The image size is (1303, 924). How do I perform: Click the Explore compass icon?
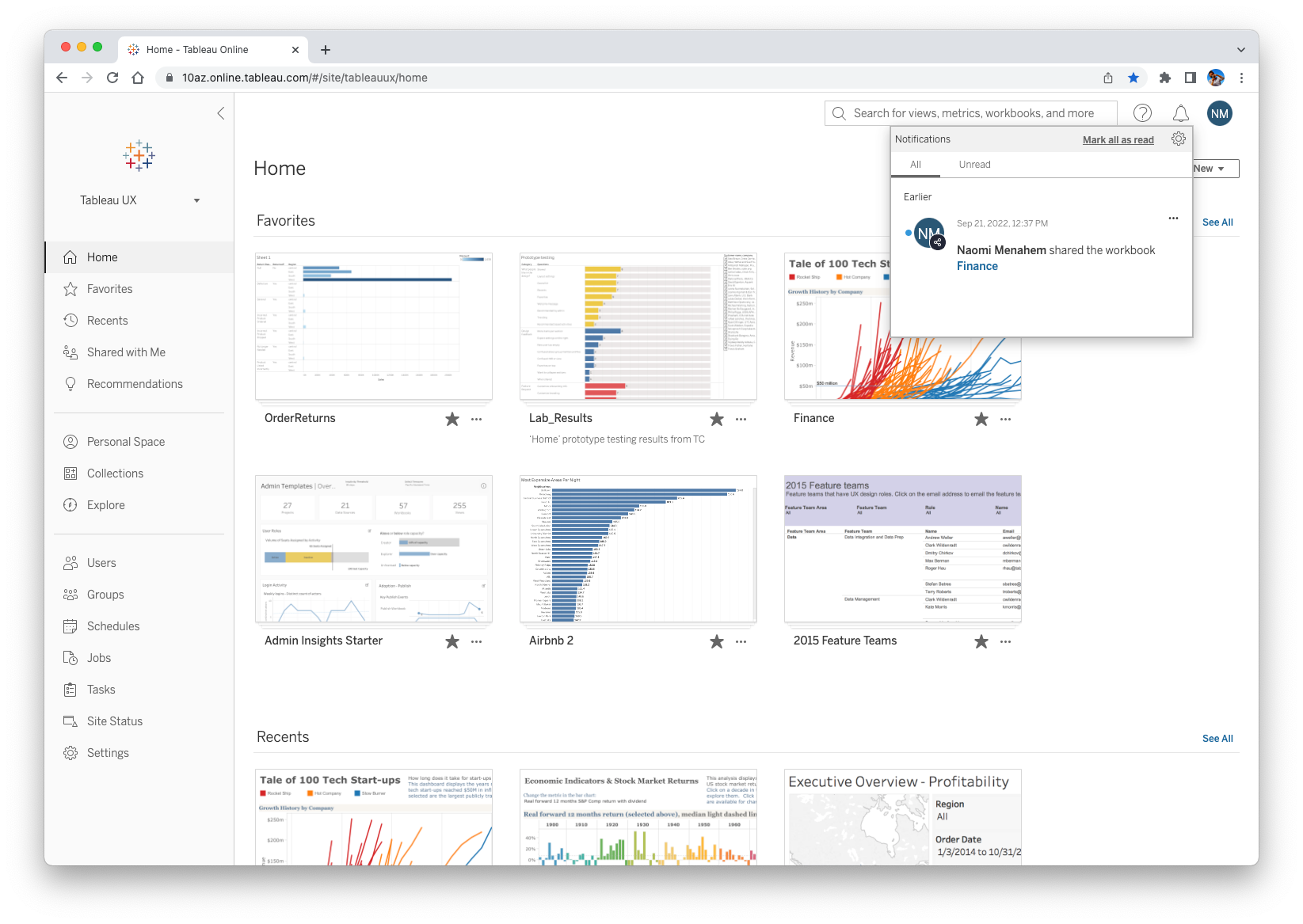[x=70, y=505]
